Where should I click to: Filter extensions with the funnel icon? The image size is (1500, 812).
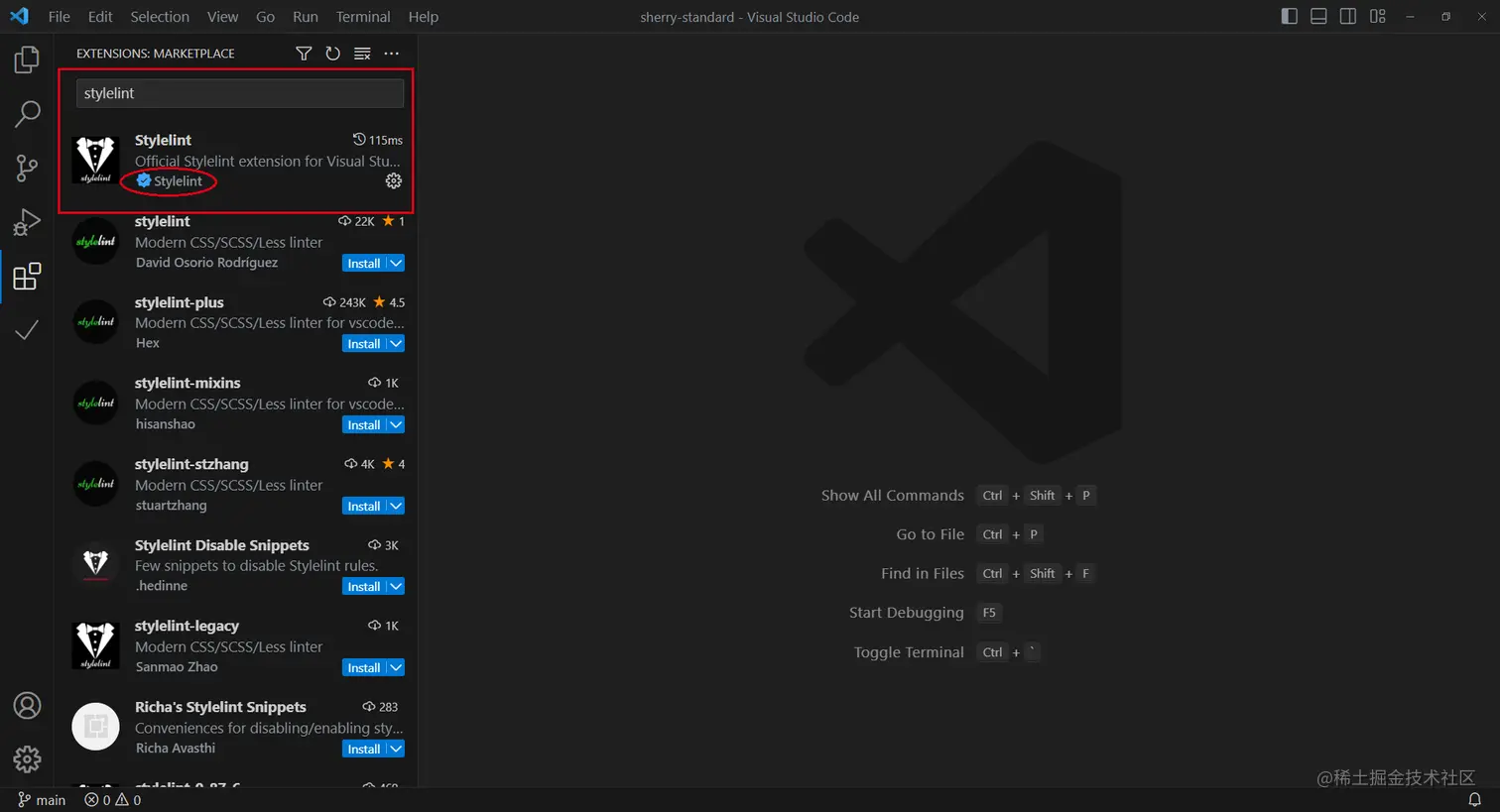[x=304, y=54]
